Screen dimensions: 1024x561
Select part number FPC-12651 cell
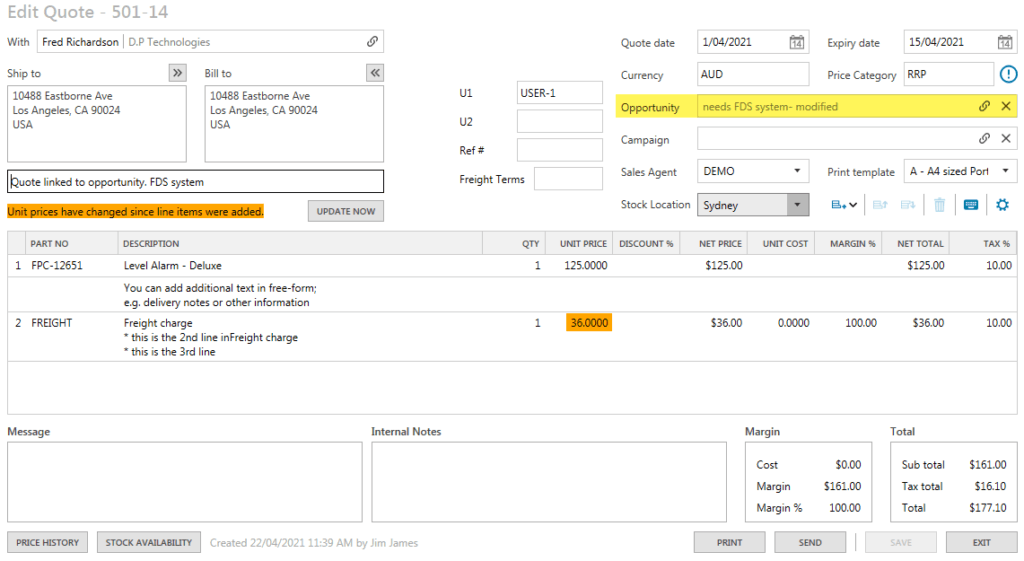[x=57, y=265]
